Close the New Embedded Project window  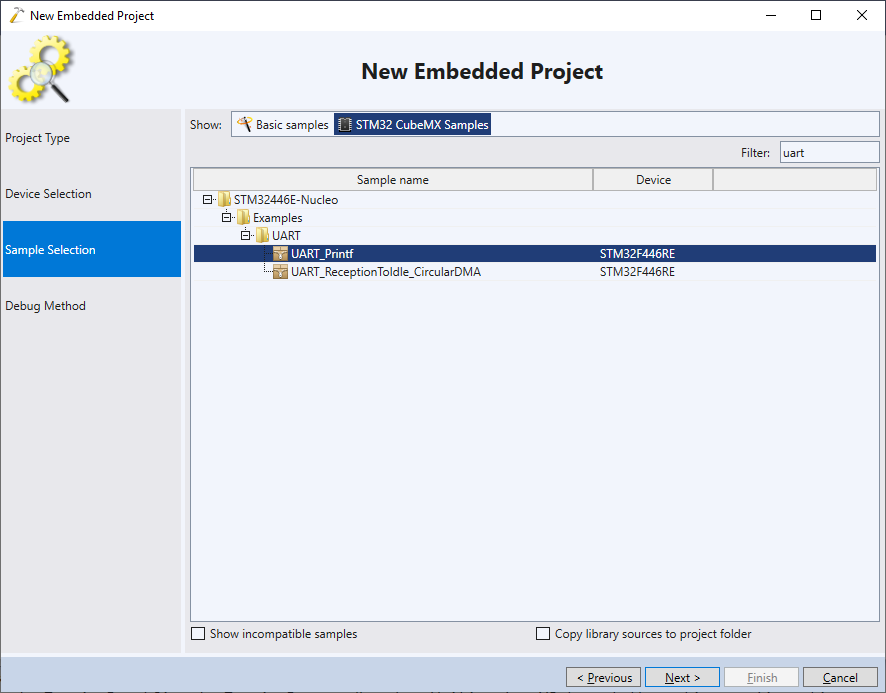coord(862,15)
